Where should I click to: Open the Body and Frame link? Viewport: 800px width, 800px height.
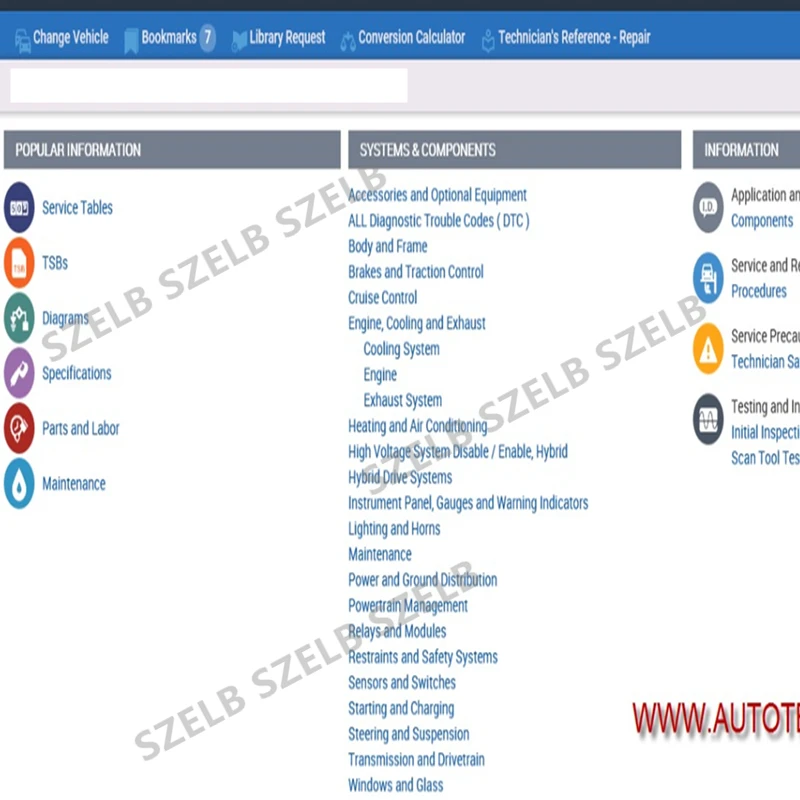click(x=388, y=246)
